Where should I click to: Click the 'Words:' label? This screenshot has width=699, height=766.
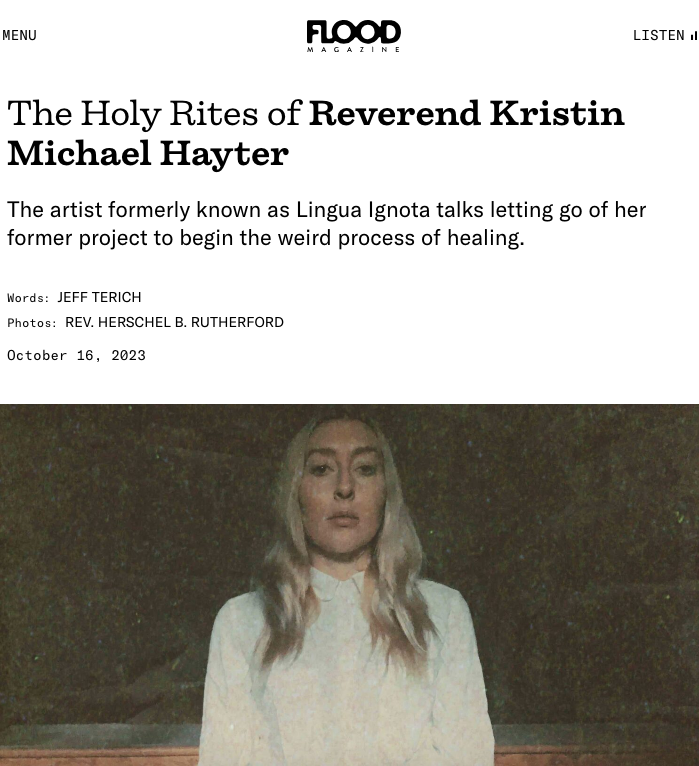28,298
